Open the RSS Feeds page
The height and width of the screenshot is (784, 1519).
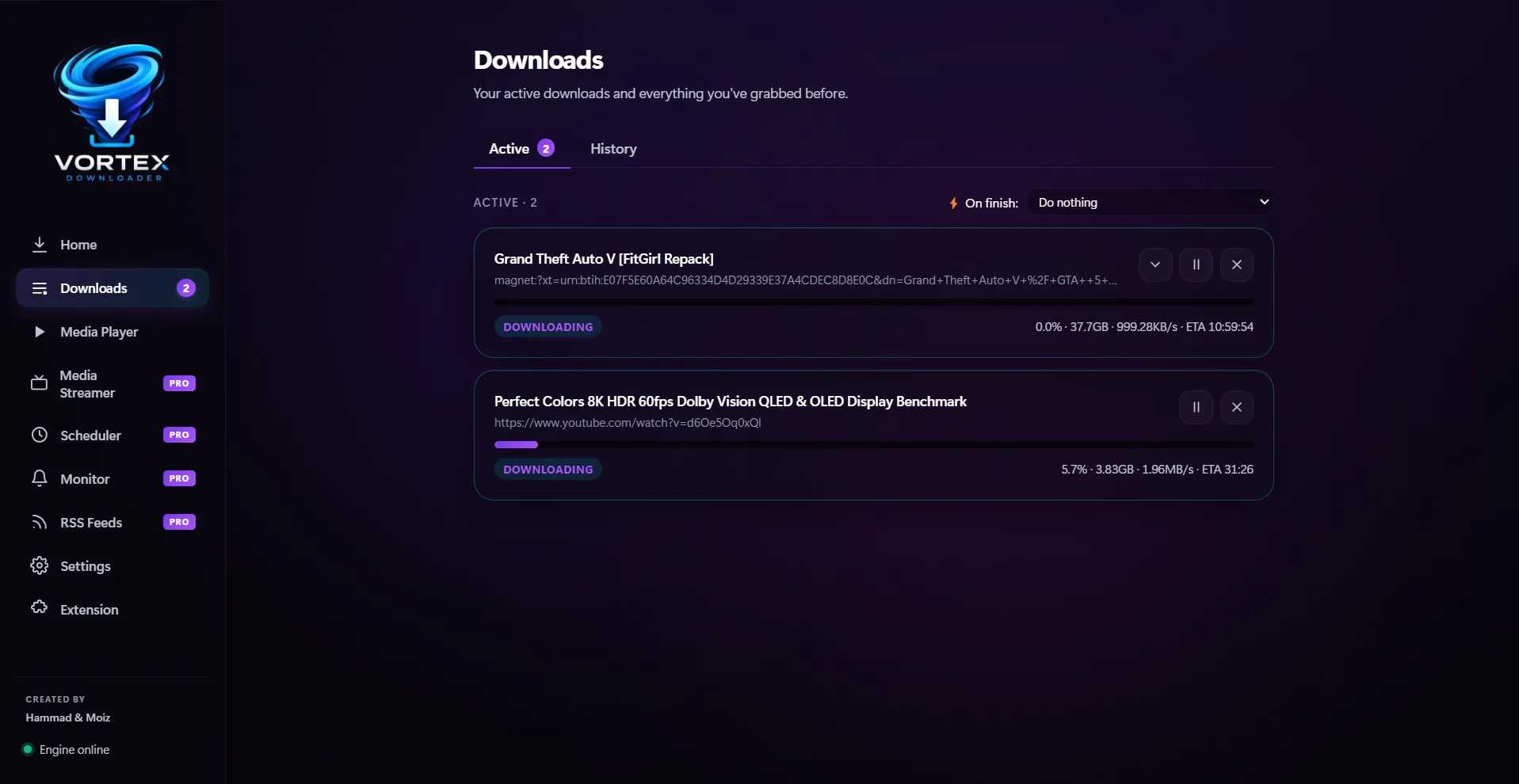pos(113,523)
